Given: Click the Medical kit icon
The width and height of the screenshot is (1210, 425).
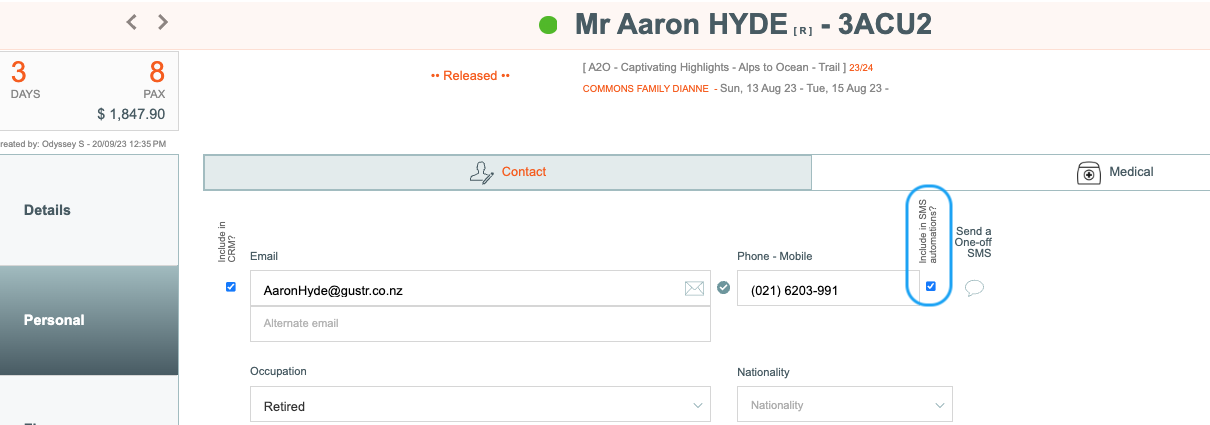Looking at the screenshot, I should click(x=1088, y=173).
